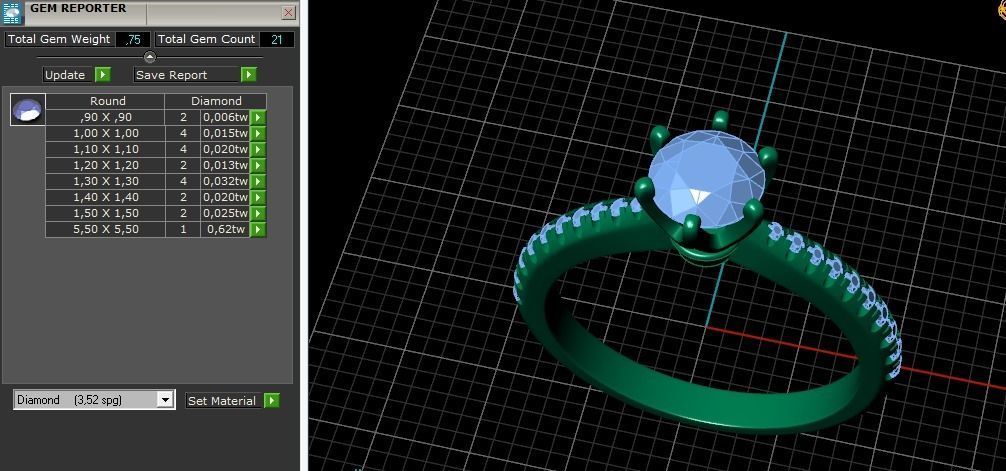Click the 0,62tw weight cell
Viewport: 1006px width, 471px height.
point(225,230)
